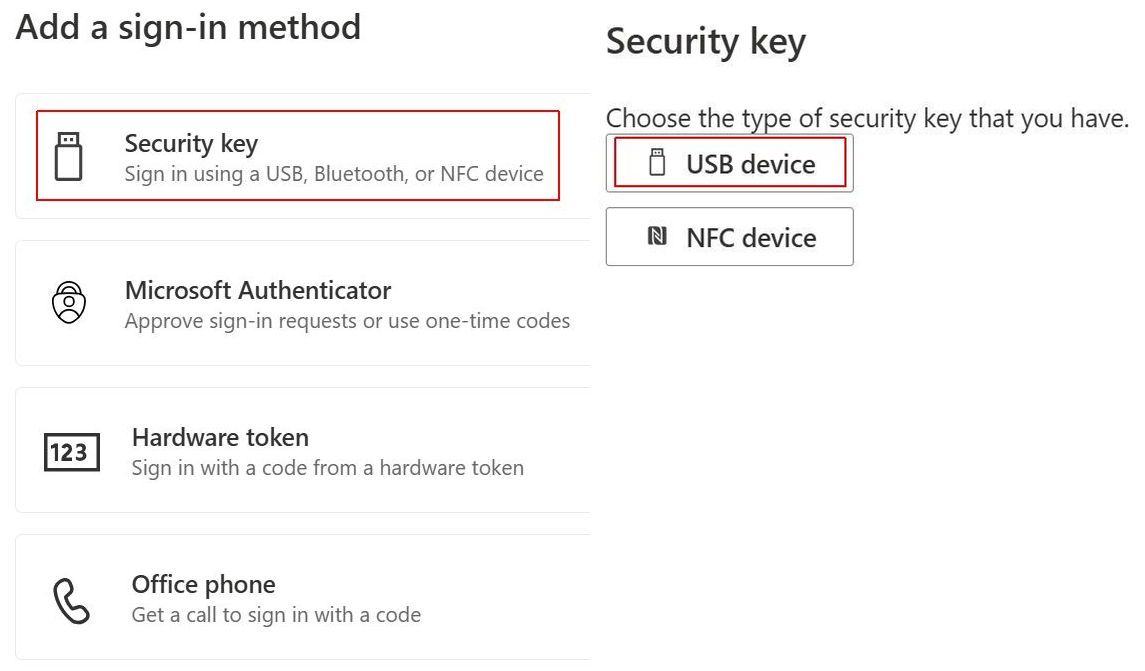Click the 'Office phone' title text
The image size is (1145, 671).
coord(204,584)
